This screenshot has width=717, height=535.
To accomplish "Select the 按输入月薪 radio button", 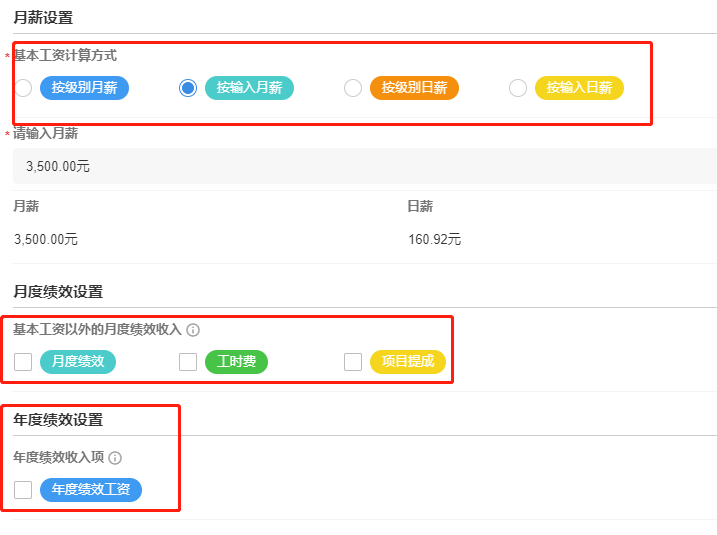I will pos(188,88).
